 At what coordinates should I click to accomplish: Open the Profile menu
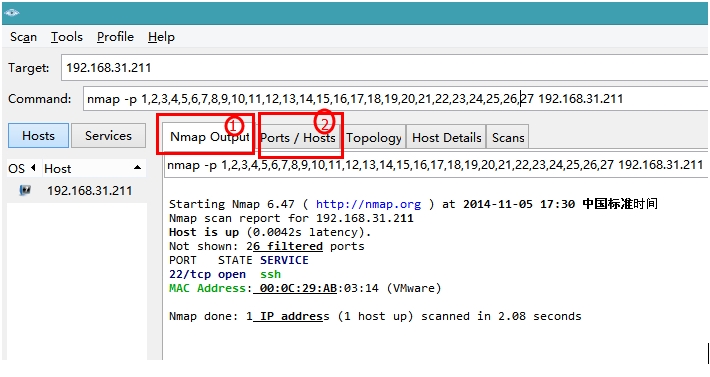(x=115, y=37)
